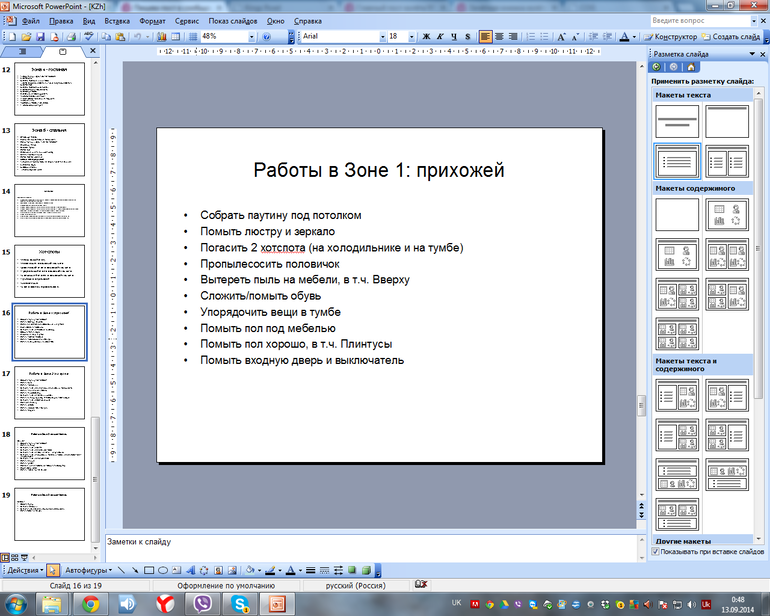Open the Chrome browser from the taskbar
Viewport: 770px width, 616px height.
point(90,603)
